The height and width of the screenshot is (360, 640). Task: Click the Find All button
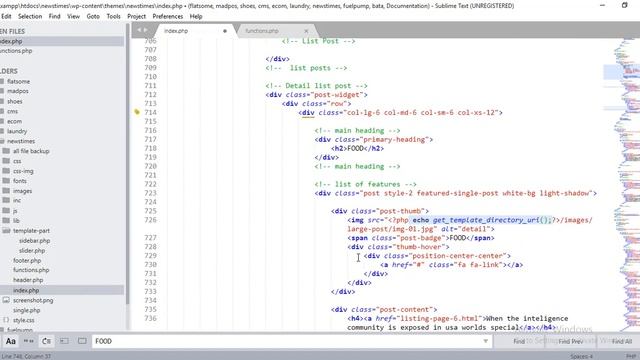pyautogui.click(x=621, y=341)
